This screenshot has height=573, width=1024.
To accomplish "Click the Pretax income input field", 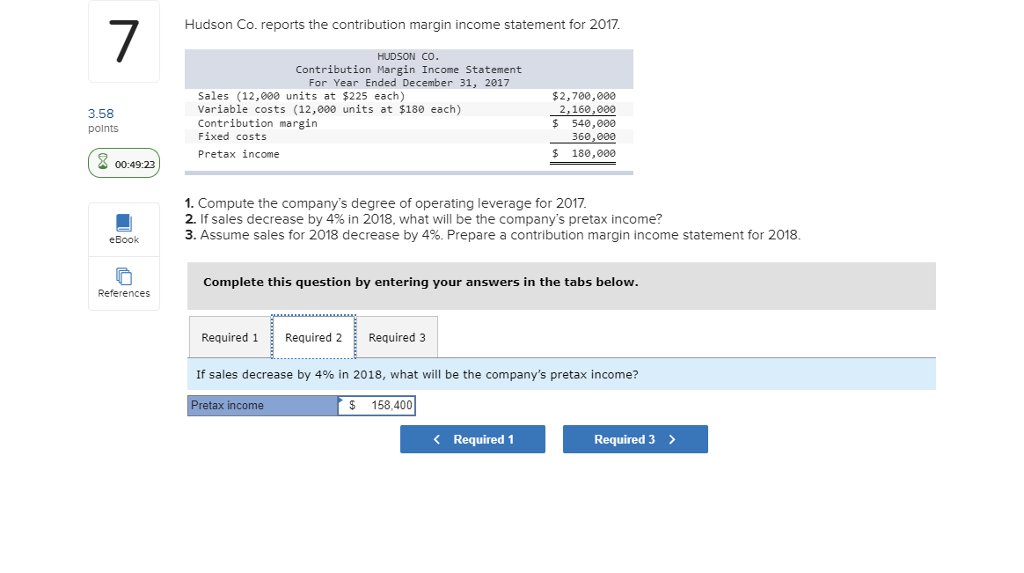I will tap(377, 406).
